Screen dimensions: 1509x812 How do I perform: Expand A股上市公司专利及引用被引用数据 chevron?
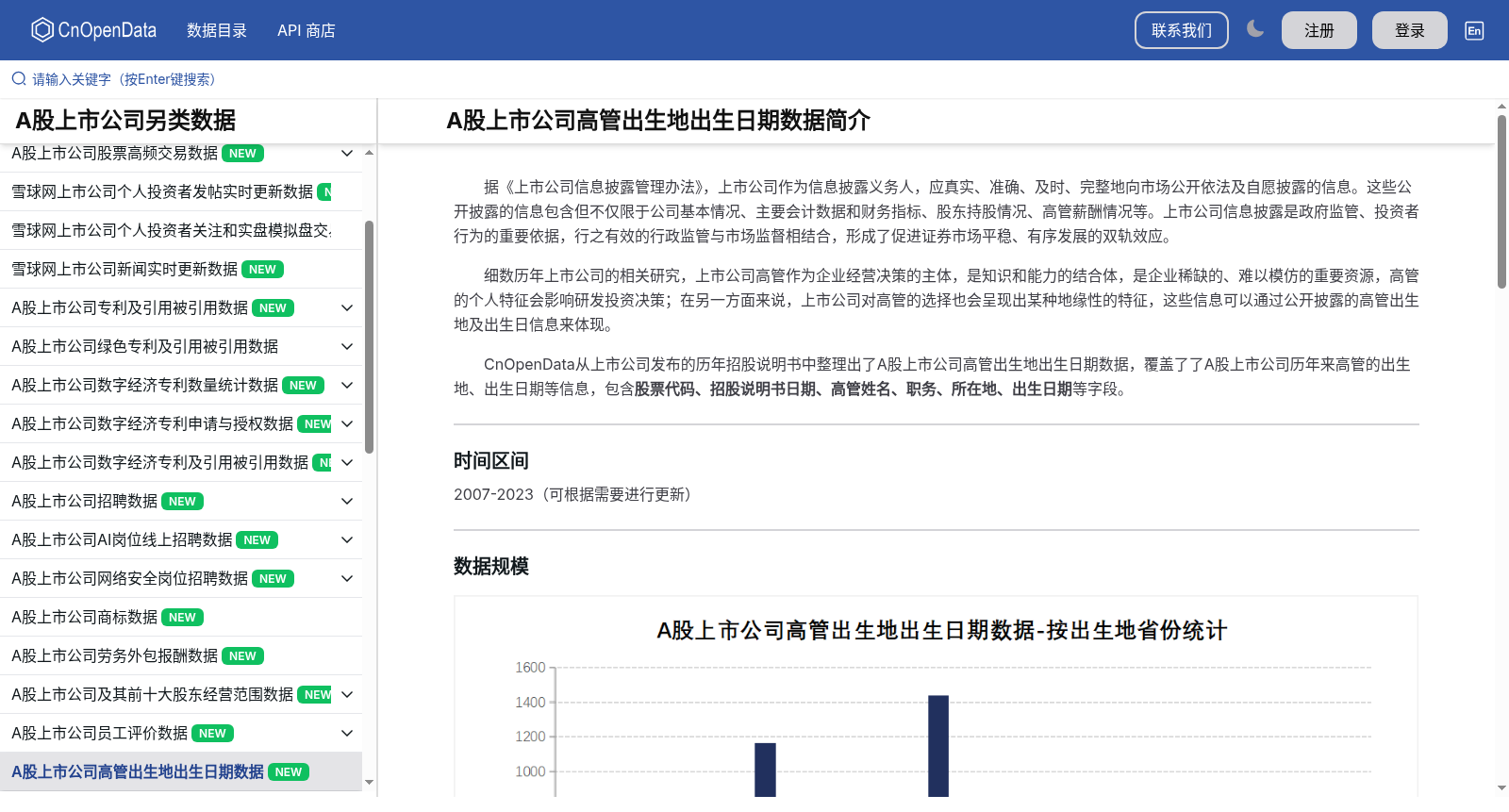347,307
